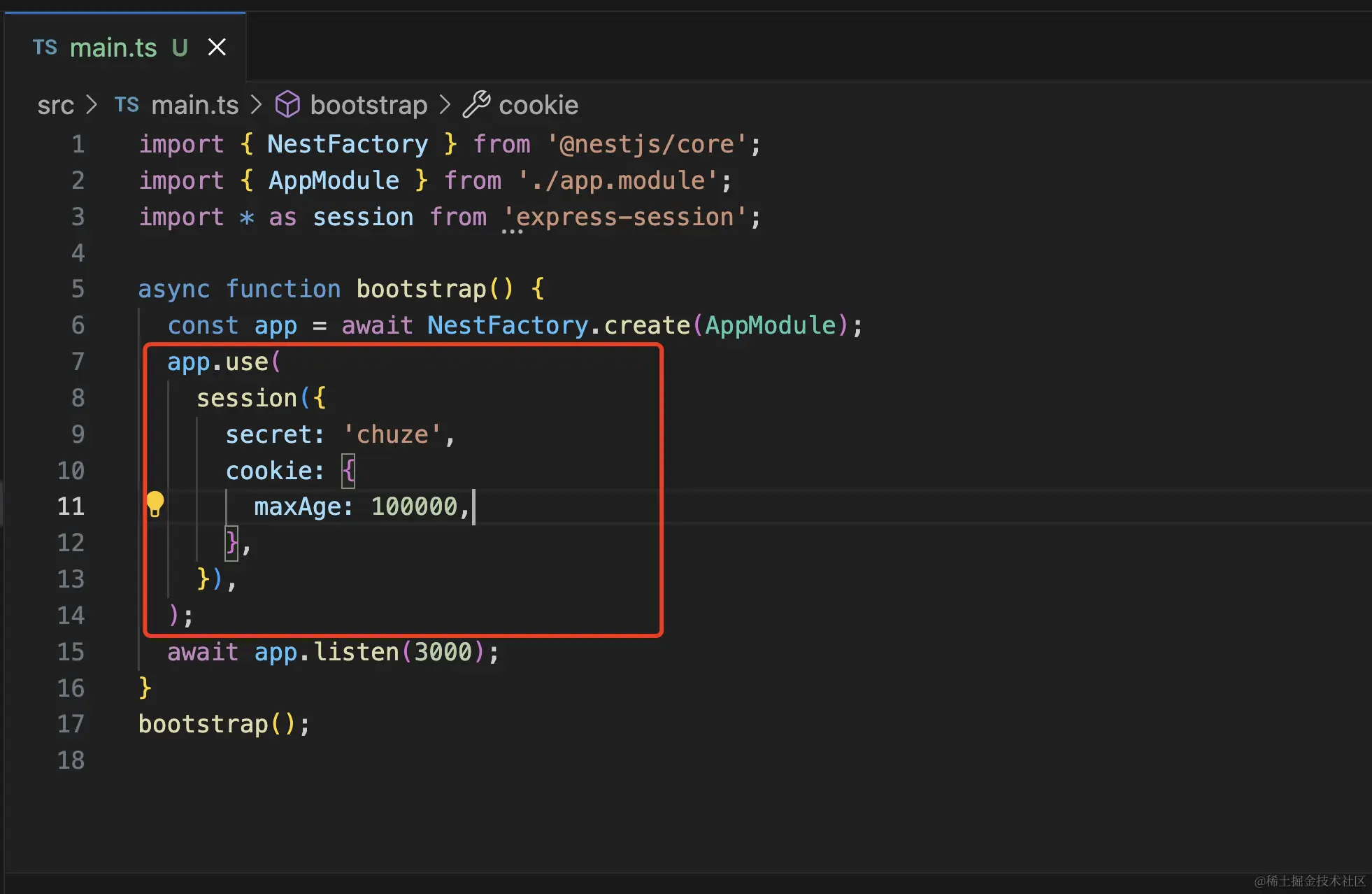
Task: Click the bootstrap cube symbol icon in breadcrumb
Action: (x=287, y=105)
